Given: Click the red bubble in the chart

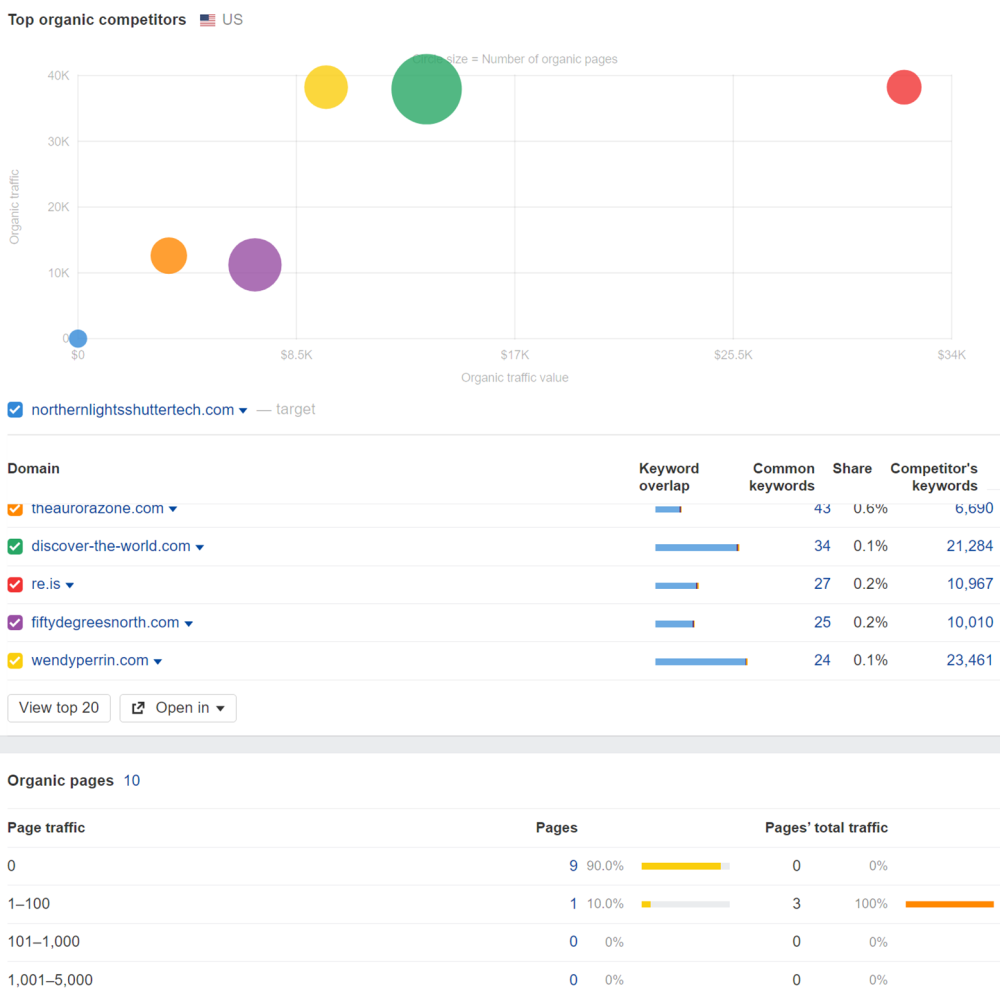Looking at the screenshot, I should (x=903, y=87).
